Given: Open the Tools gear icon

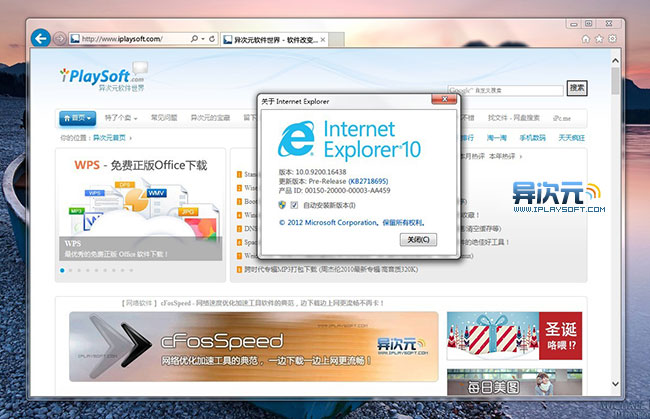Looking at the screenshot, I should 612,39.
